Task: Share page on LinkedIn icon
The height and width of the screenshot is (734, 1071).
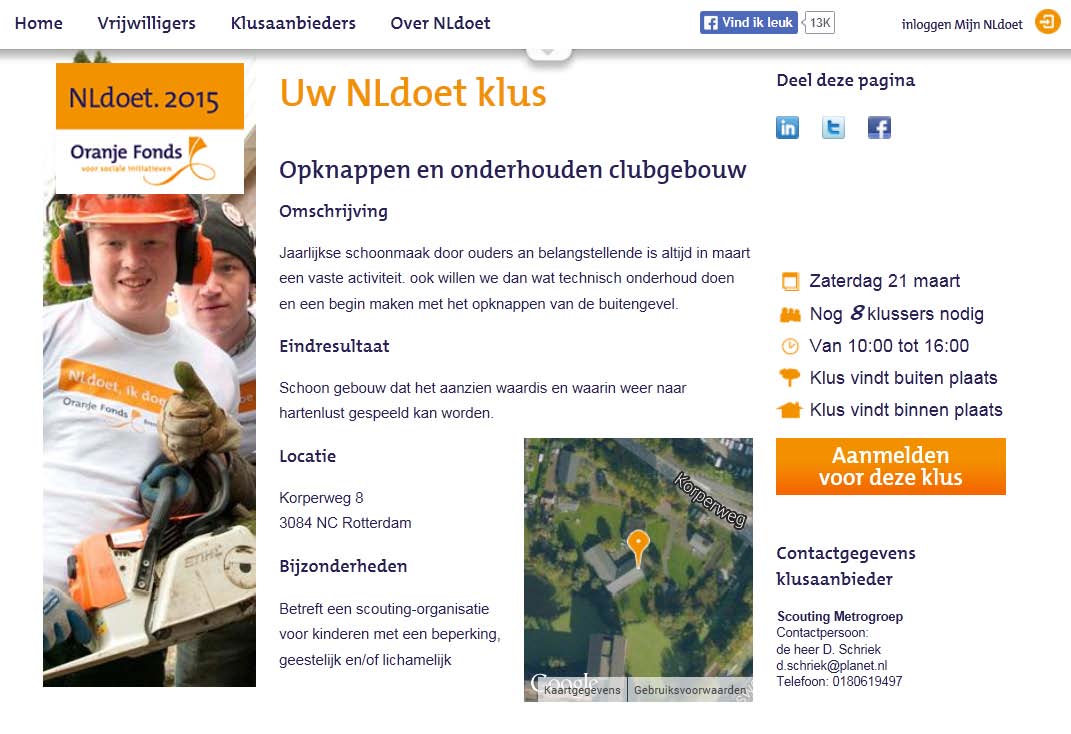Action: click(787, 128)
